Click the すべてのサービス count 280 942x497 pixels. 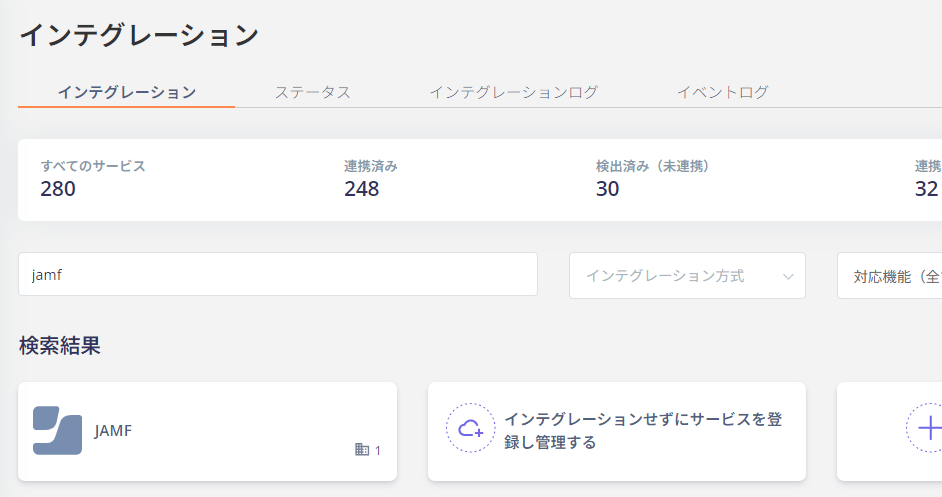pyautogui.click(x=58, y=189)
